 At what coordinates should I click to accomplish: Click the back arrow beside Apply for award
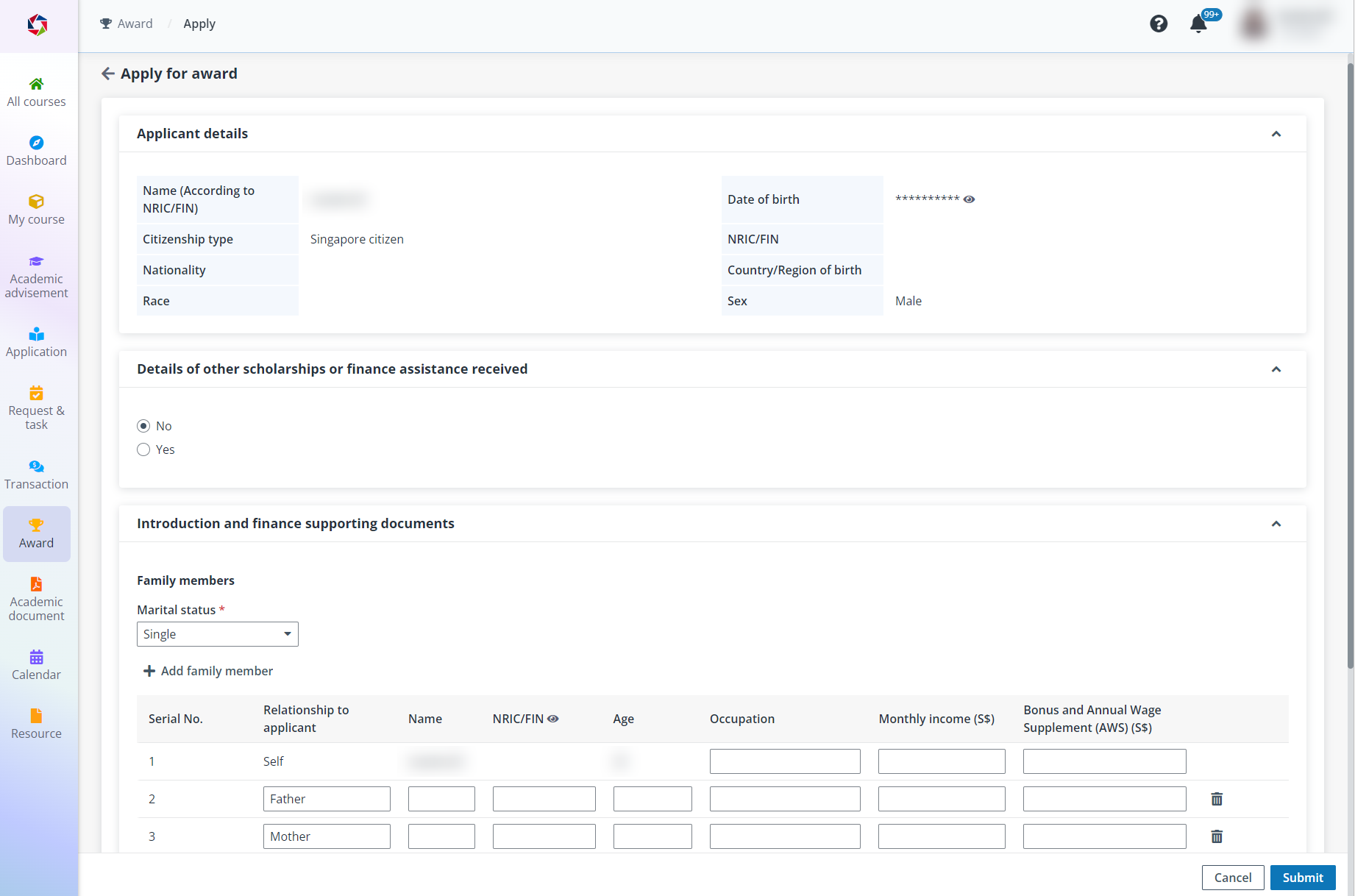pyautogui.click(x=108, y=74)
